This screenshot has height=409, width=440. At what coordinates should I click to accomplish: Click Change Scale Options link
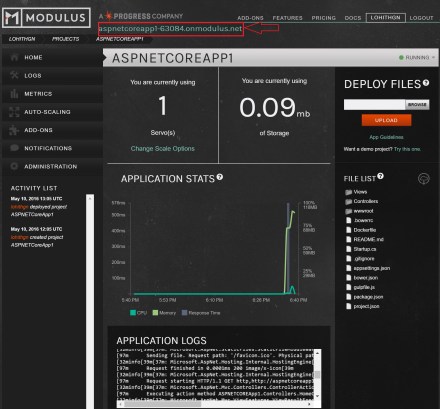tap(163, 149)
